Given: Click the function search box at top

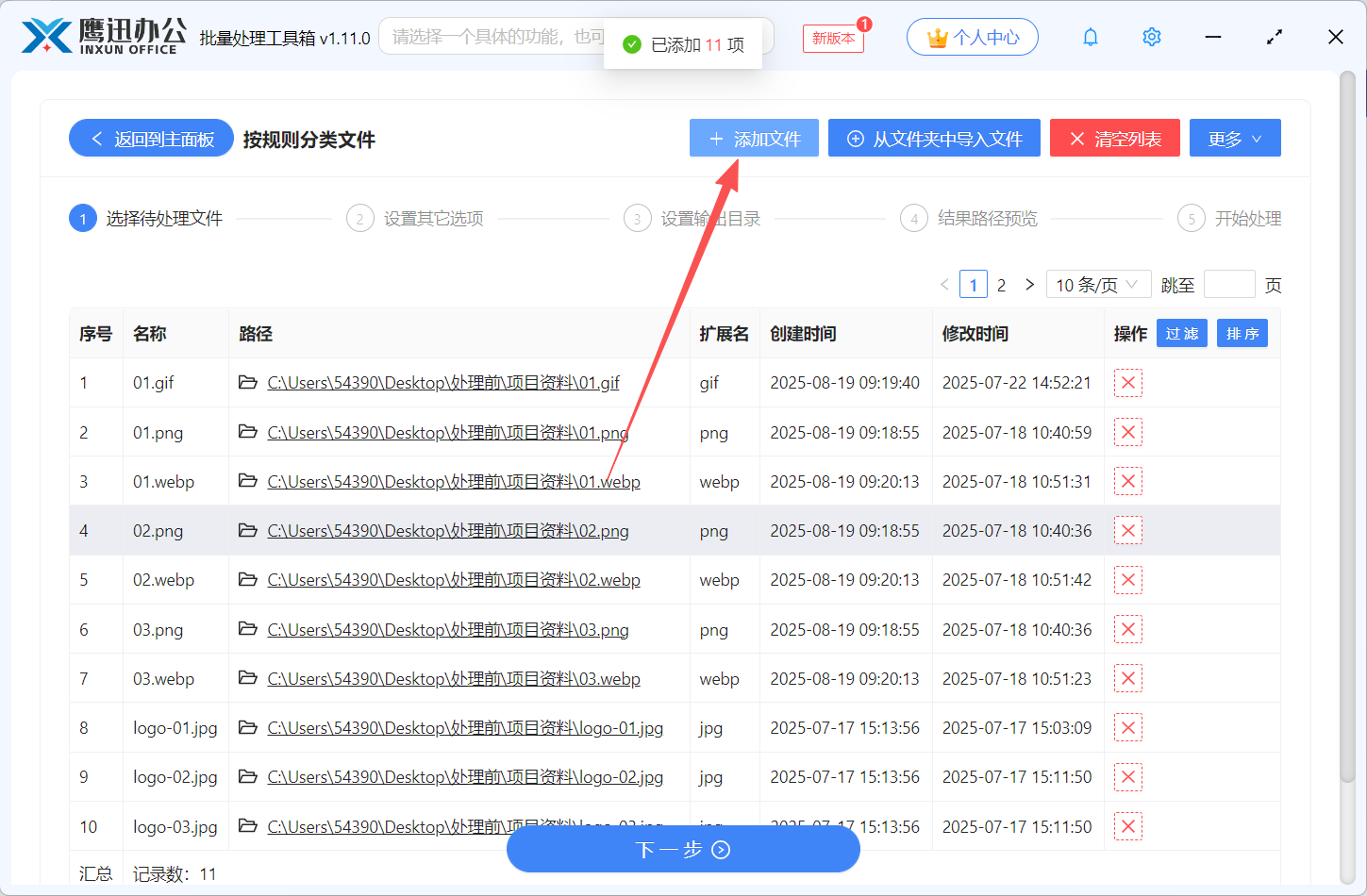Looking at the screenshot, I should point(575,37).
